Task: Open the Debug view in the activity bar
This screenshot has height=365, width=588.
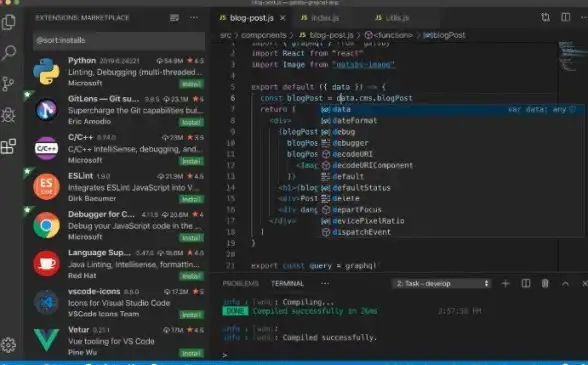Action: point(8,115)
